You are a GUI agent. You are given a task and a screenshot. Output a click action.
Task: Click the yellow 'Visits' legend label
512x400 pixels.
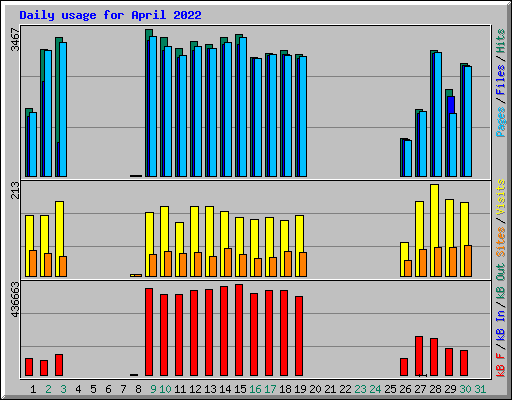pyautogui.click(x=501, y=197)
